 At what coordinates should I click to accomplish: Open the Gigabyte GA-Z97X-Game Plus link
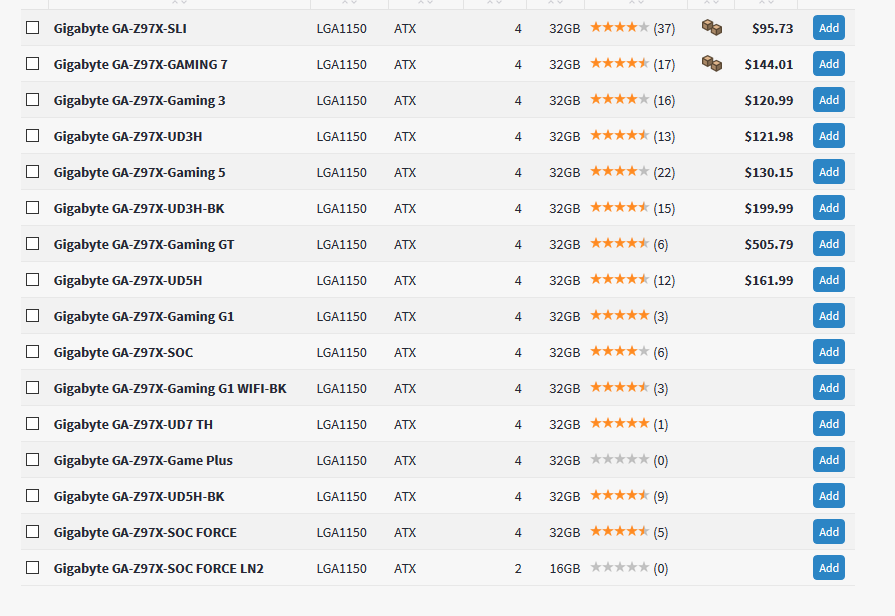[x=143, y=460]
